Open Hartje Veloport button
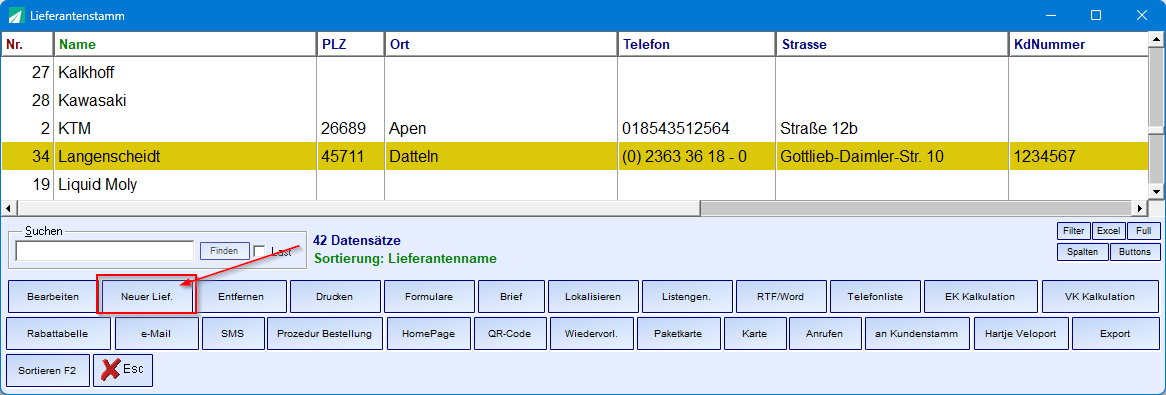The image size is (1166, 395). tap(1021, 333)
